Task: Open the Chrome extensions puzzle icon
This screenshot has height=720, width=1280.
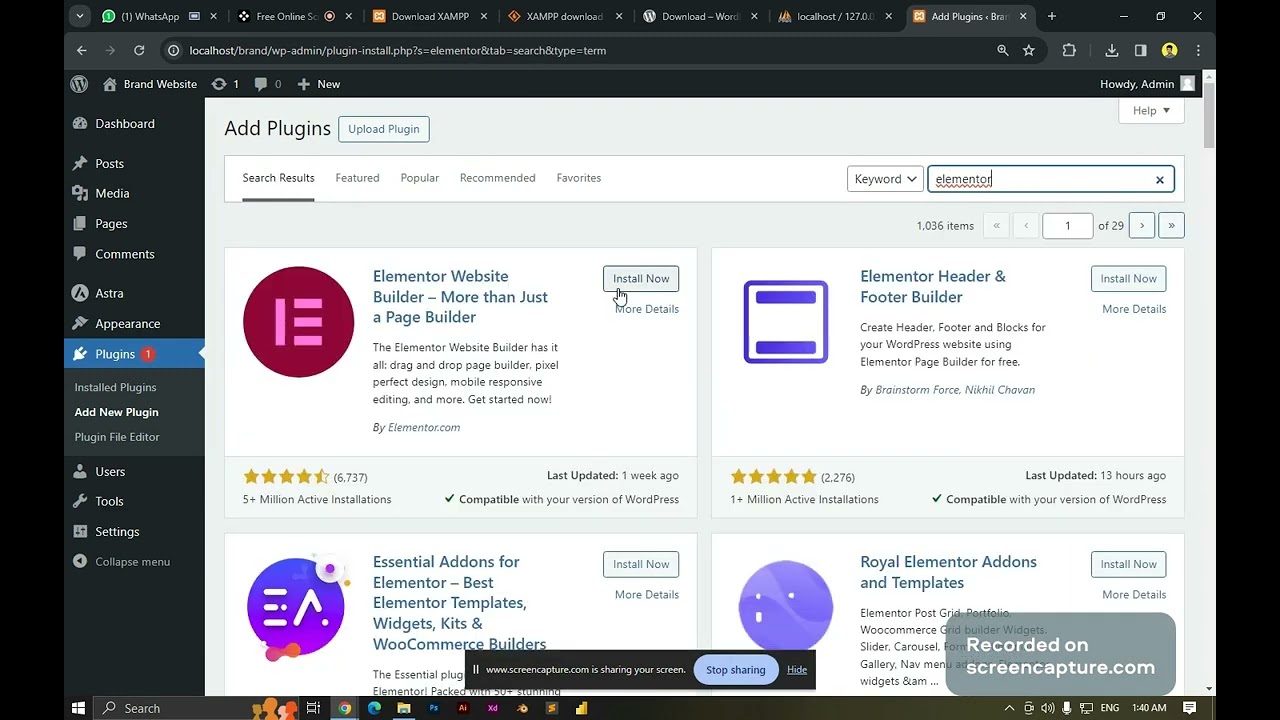Action: tap(1069, 50)
